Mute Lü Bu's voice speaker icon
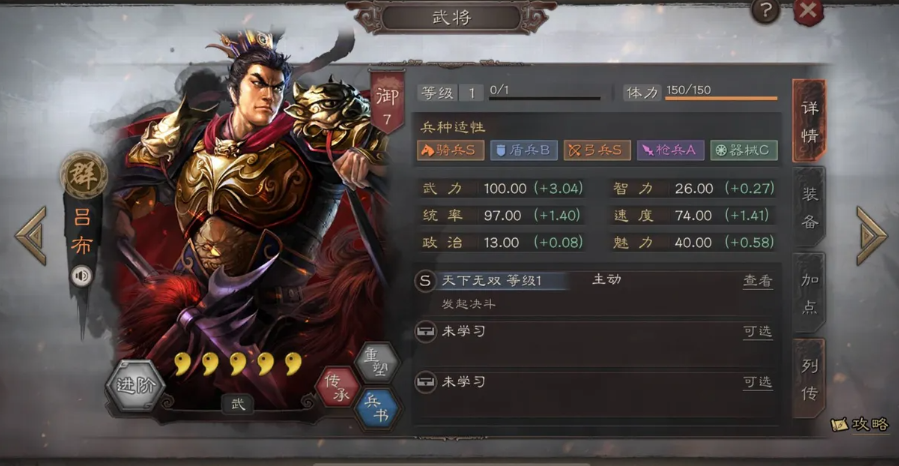Screen dimensions: 899x466 pyautogui.click(x=81, y=276)
